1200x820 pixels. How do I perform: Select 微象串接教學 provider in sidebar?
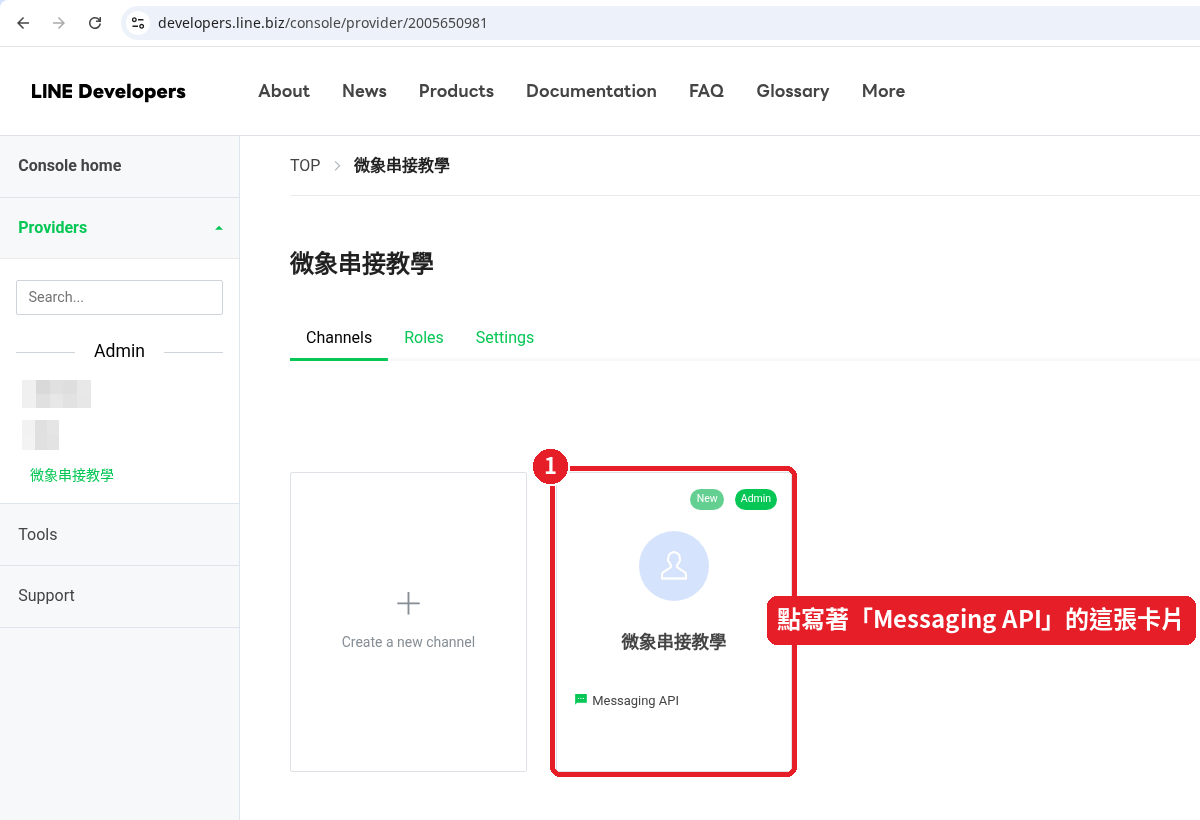[72, 475]
